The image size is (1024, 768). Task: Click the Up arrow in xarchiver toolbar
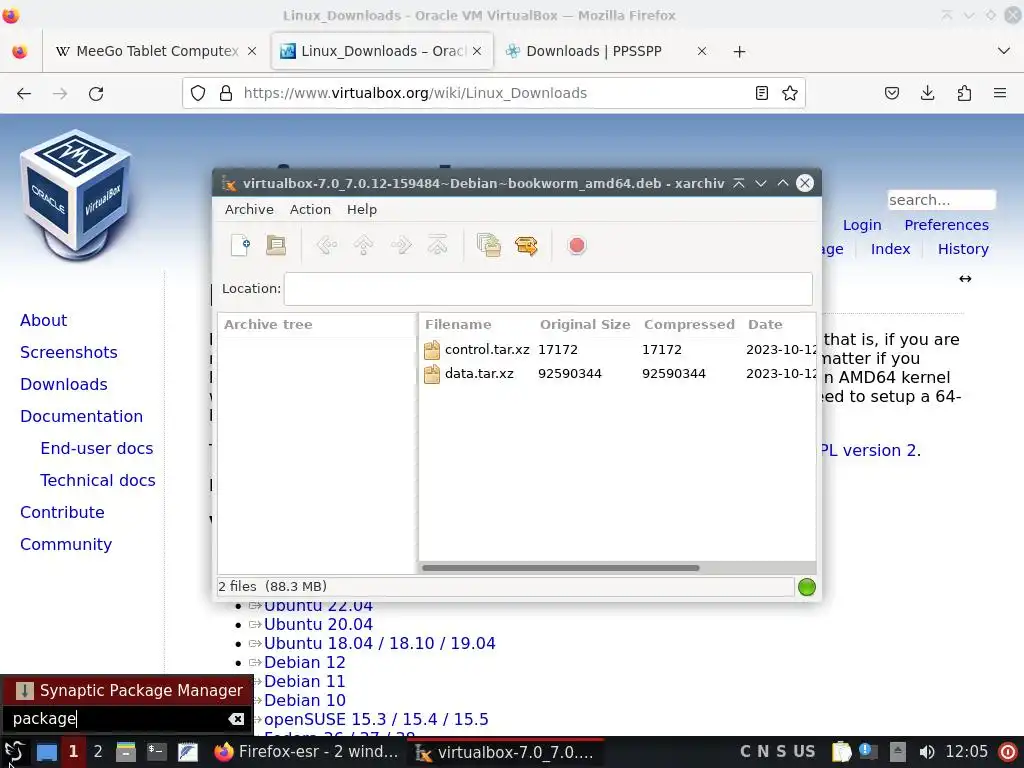(x=364, y=246)
